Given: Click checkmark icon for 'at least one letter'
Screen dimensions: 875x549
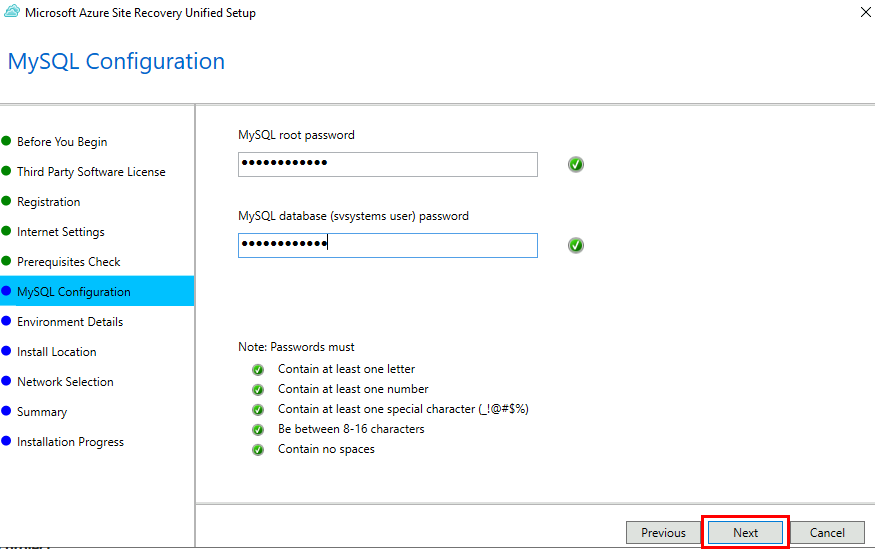Looking at the screenshot, I should (x=258, y=369).
